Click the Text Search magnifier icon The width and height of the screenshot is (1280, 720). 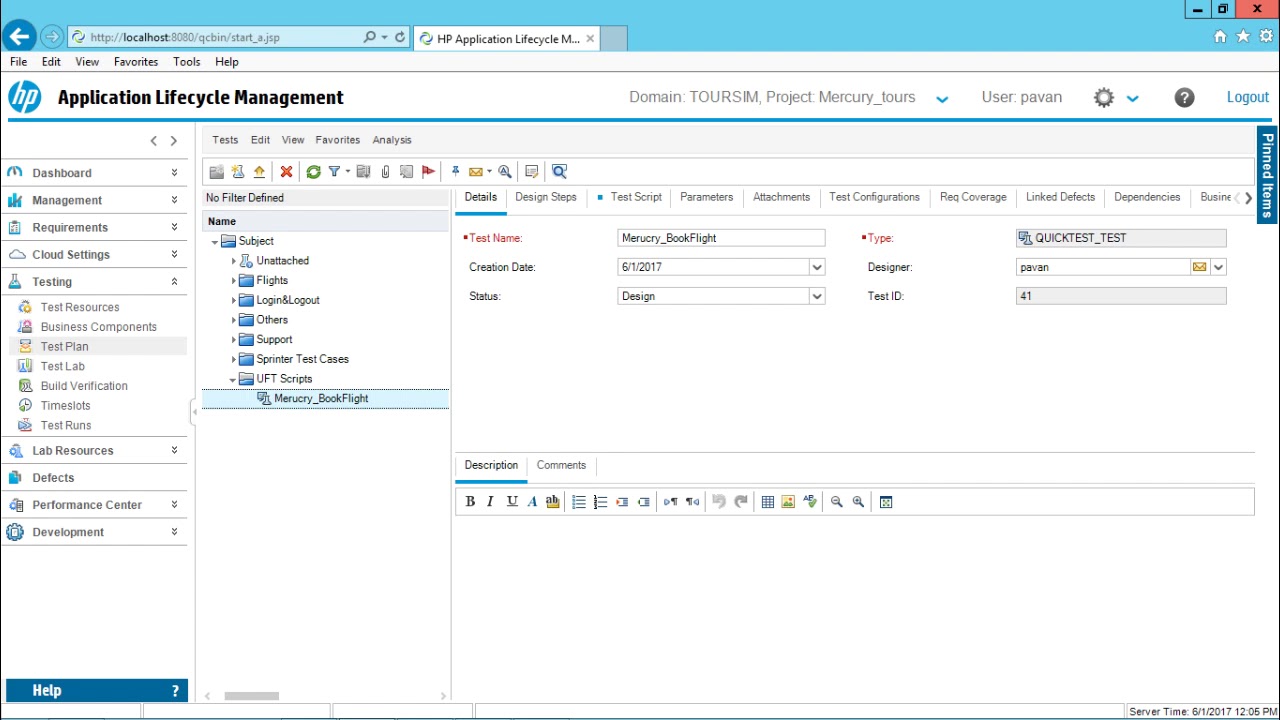(x=505, y=172)
